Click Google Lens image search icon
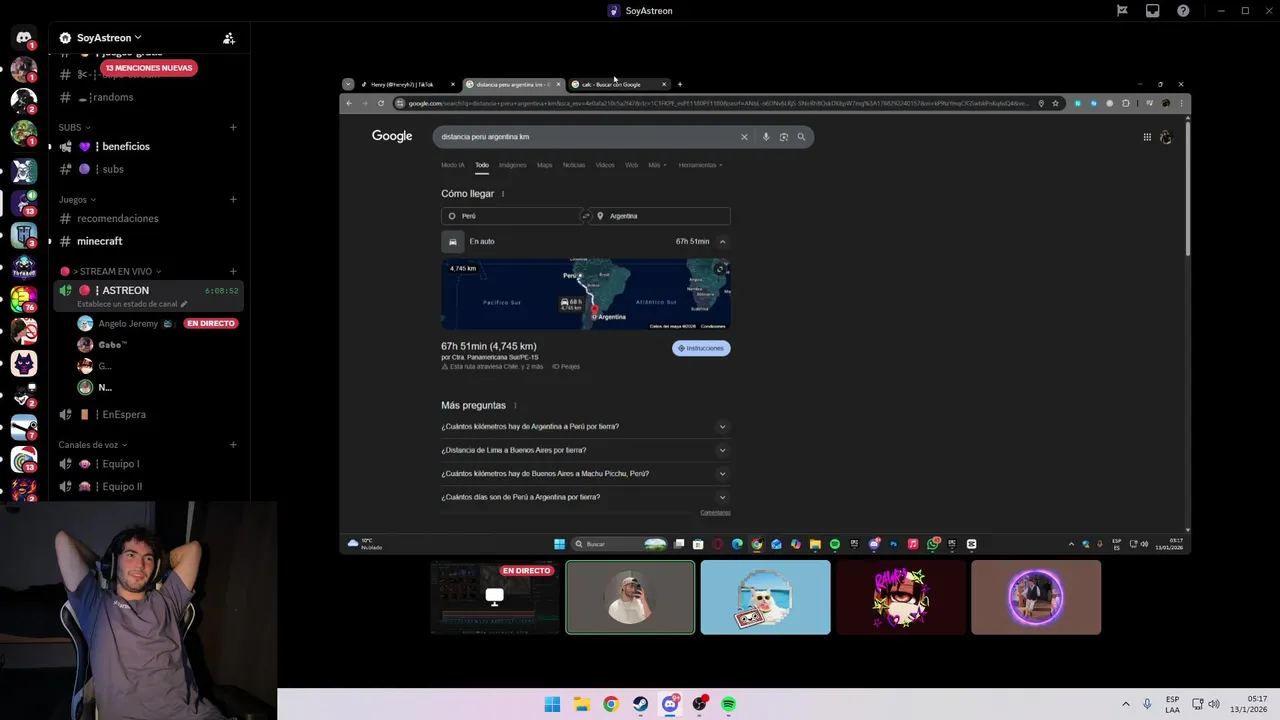Image resolution: width=1280 pixels, height=720 pixels. click(784, 137)
